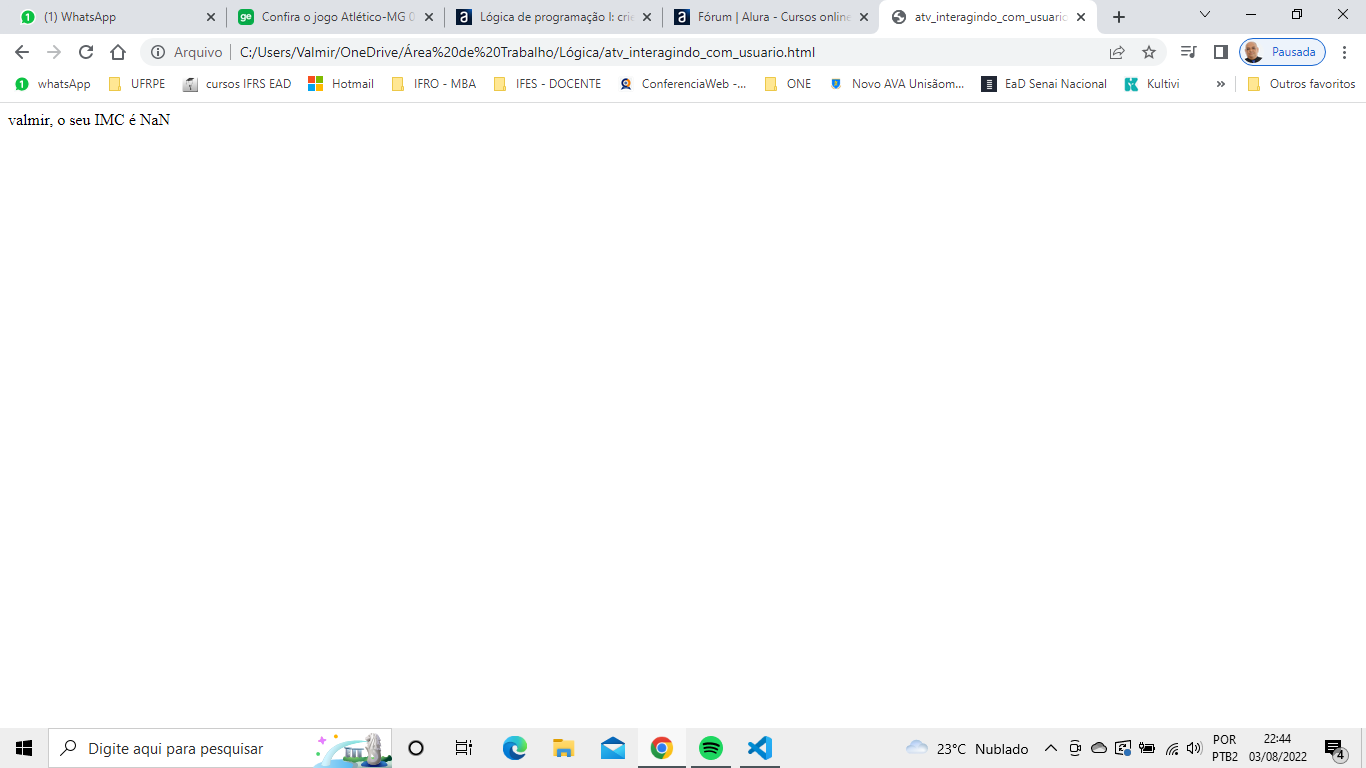Open IFES - DOCENTE bookmark folder
1366x768 pixels.
pos(547,84)
